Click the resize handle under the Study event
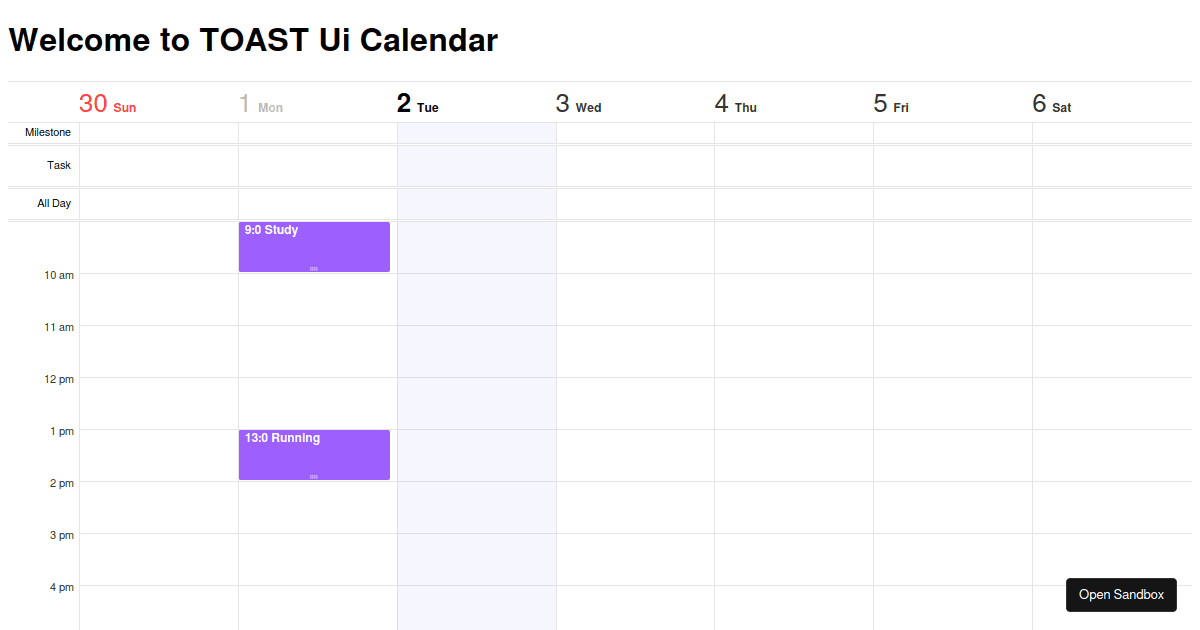 tap(313, 268)
